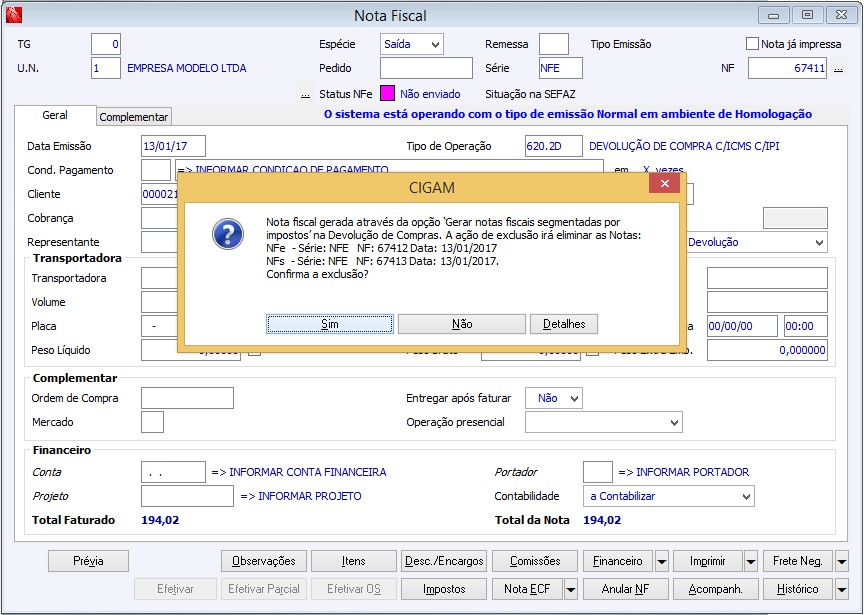864x615 pixels.
Task: Click the Total da Nota value 194,02
Action: 602,520
